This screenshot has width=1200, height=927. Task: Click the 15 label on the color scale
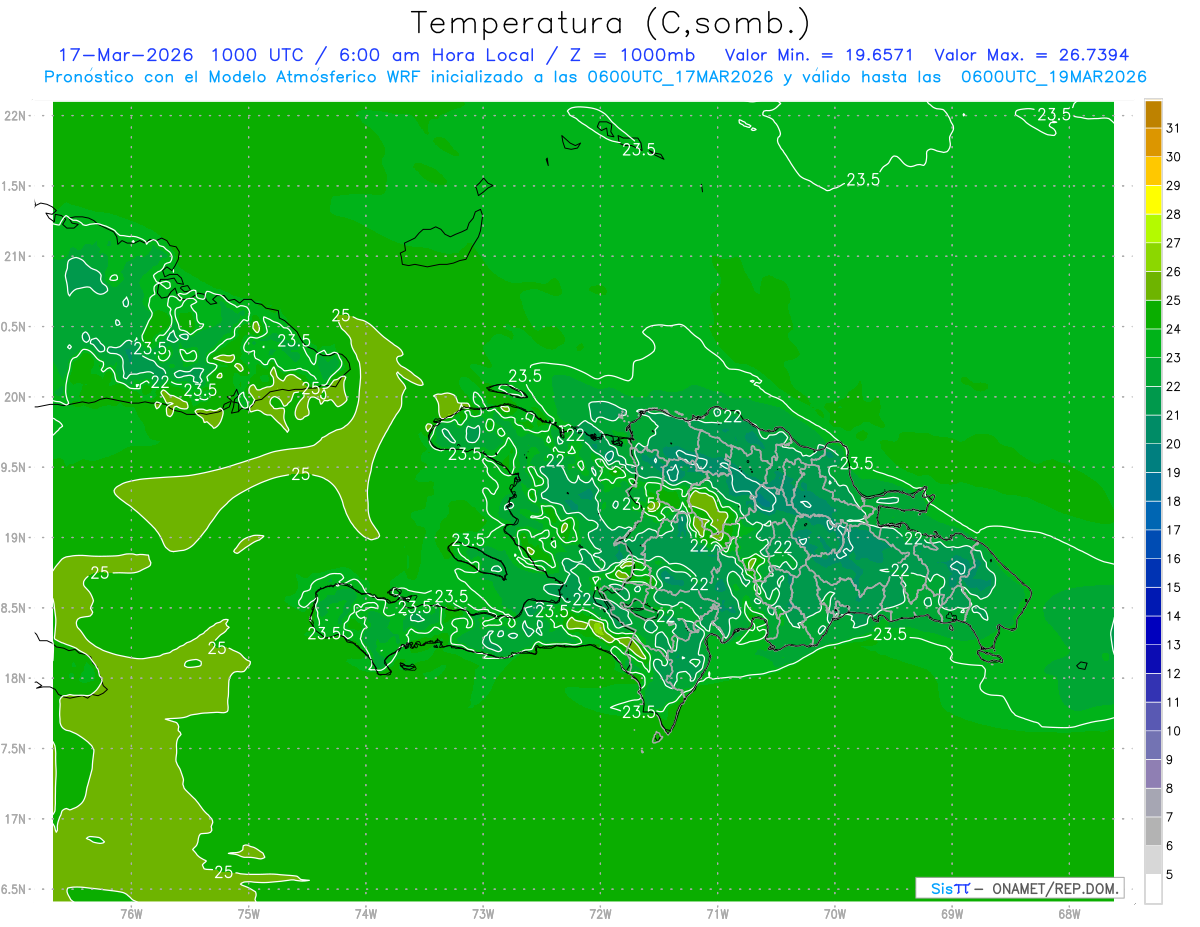1173,588
